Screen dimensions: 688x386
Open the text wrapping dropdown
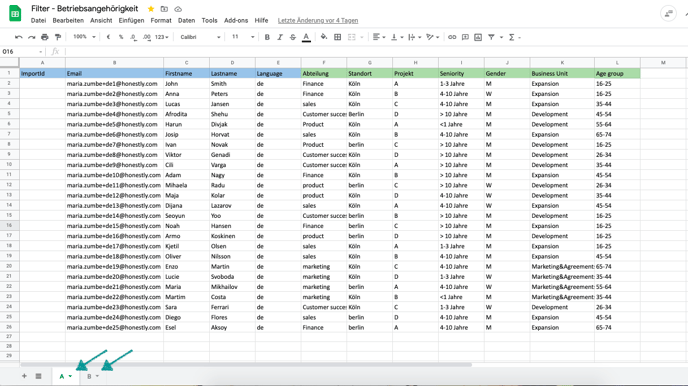(415, 37)
